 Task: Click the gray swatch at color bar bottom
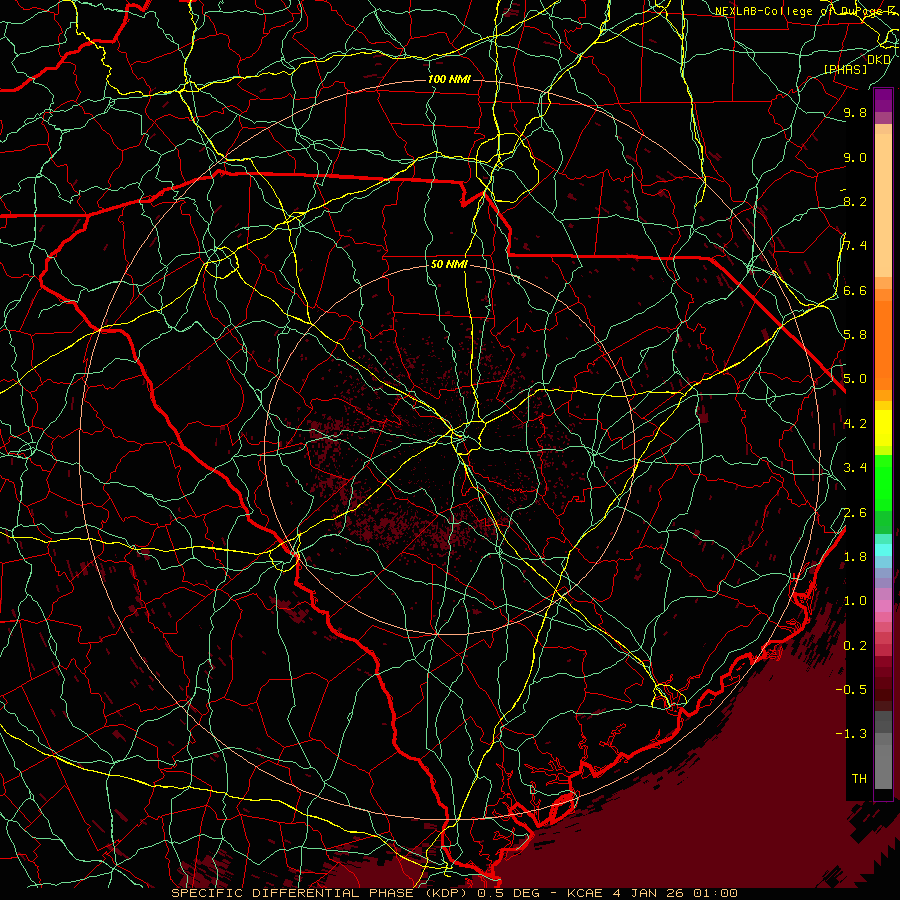(x=883, y=766)
